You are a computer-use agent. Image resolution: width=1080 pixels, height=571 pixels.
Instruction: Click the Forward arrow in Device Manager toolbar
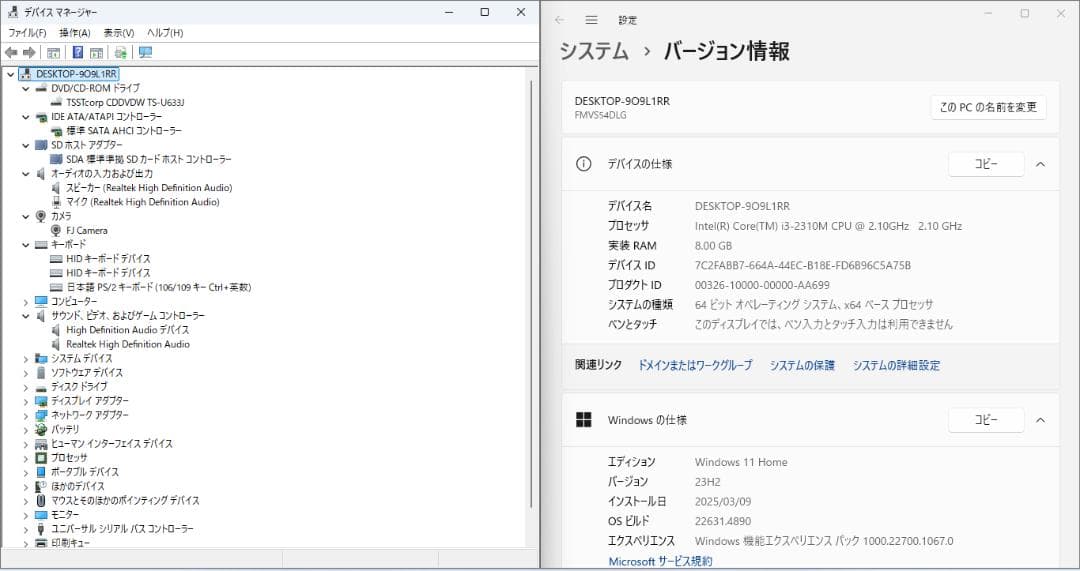tap(29, 52)
